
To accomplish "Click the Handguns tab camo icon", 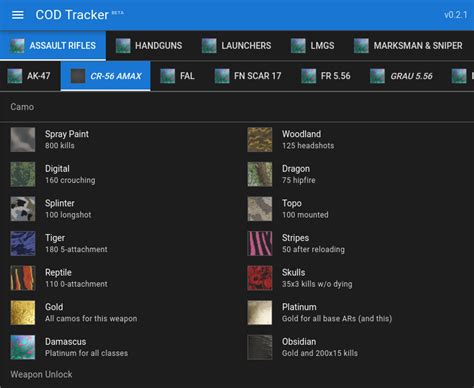I will coord(123,46).
